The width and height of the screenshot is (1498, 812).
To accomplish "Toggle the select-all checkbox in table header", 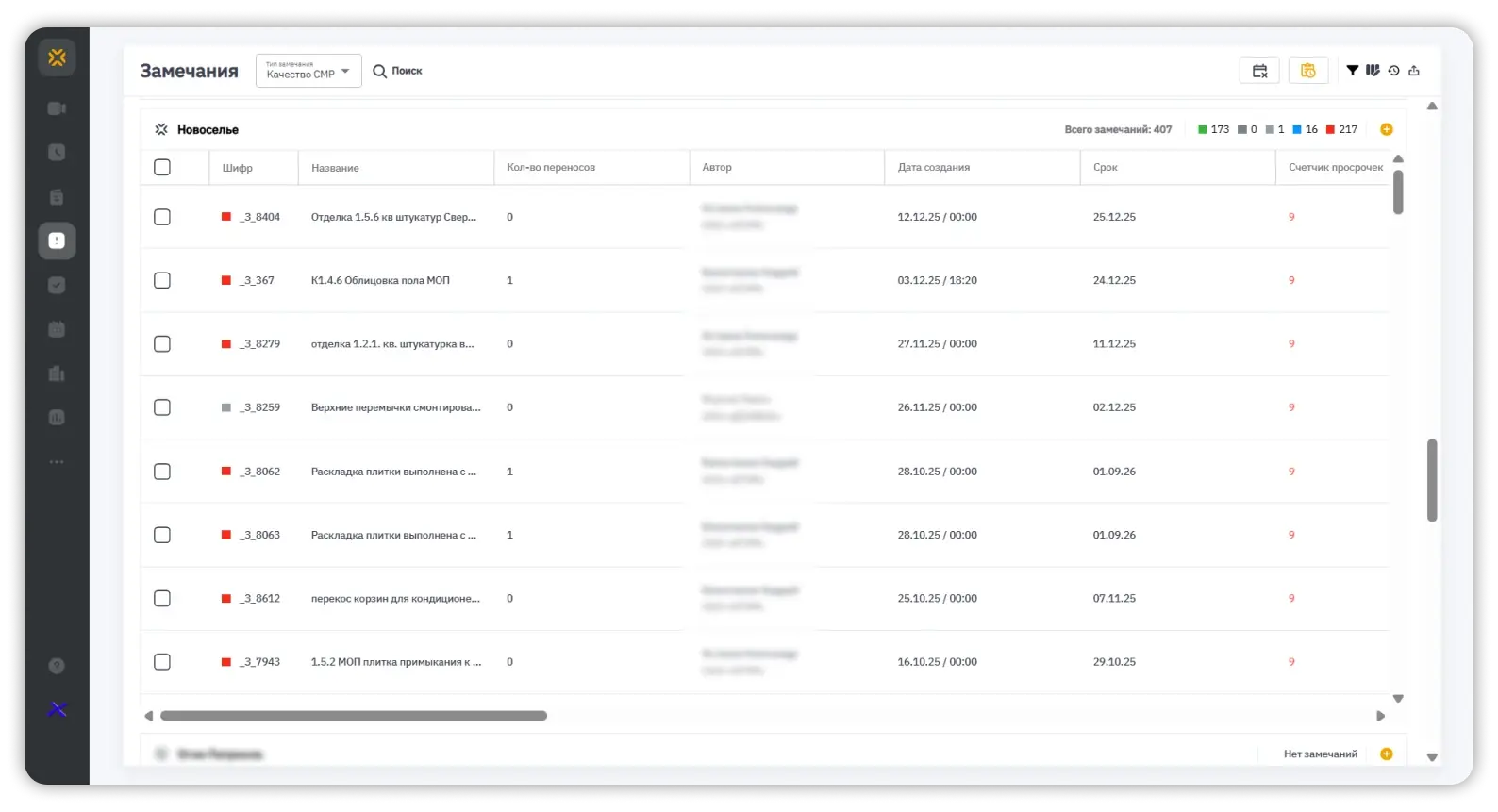I will click(162, 167).
